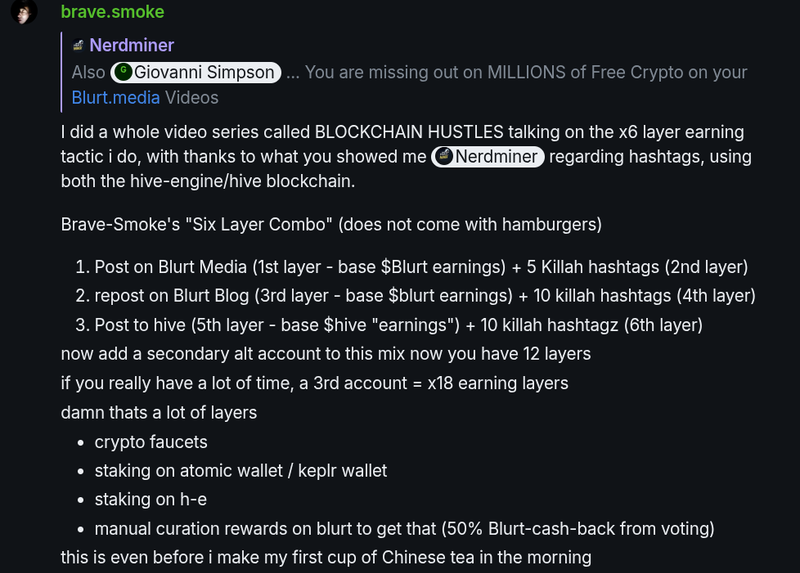Click the "staking on h-e" bullet
Image resolution: width=800 pixels, height=573 pixels.
click(x=149, y=499)
